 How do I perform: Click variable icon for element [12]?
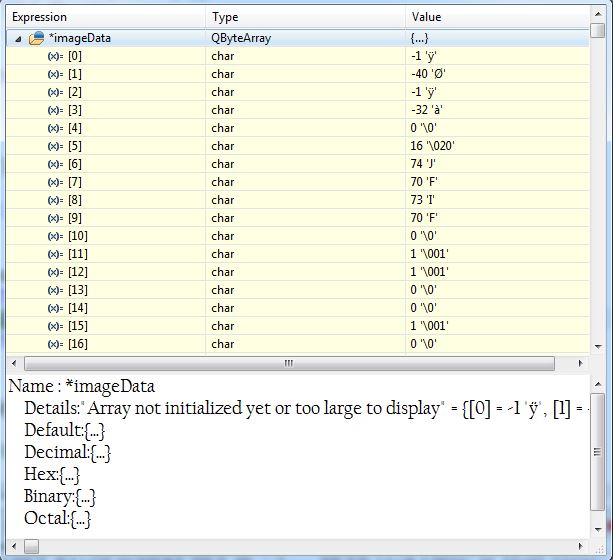click(55, 272)
